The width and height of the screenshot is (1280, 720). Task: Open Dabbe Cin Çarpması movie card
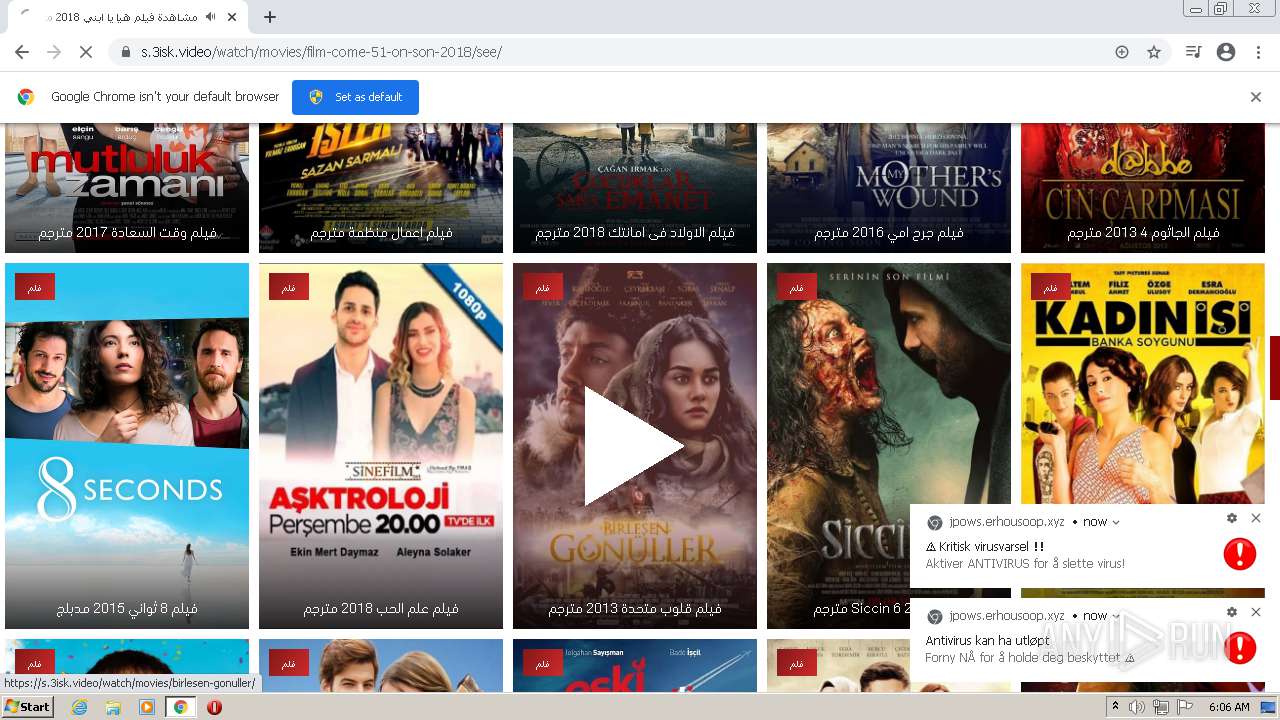click(x=1143, y=187)
